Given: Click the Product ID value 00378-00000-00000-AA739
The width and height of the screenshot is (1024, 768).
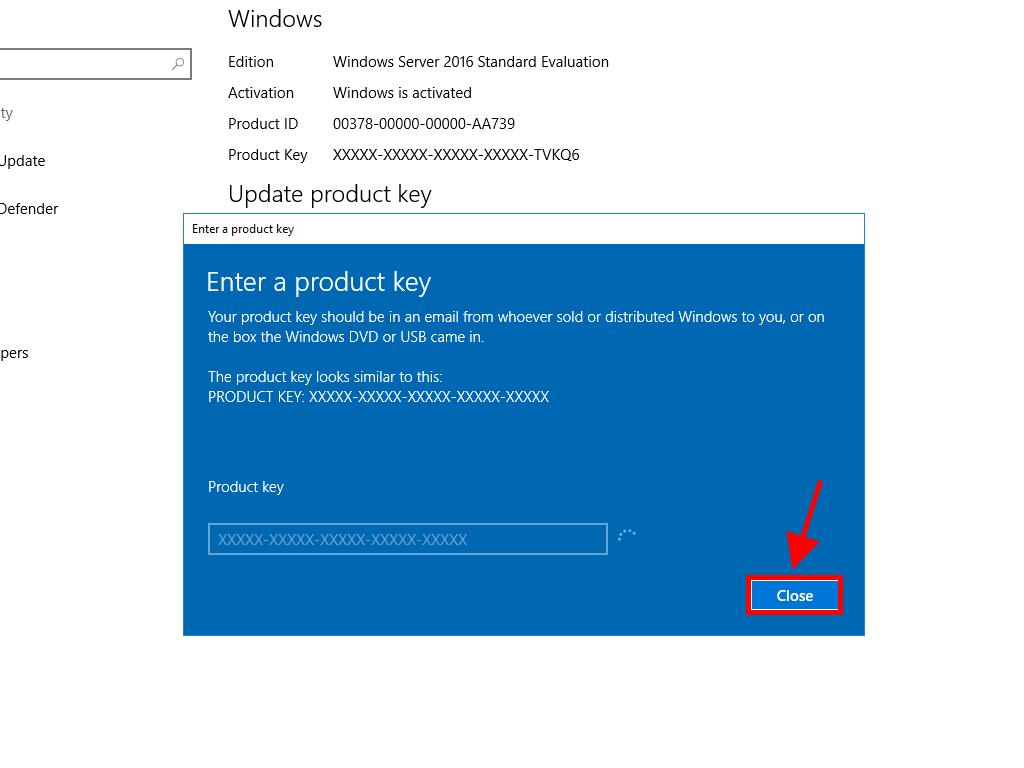Looking at the screenshot, I should 423,124.
